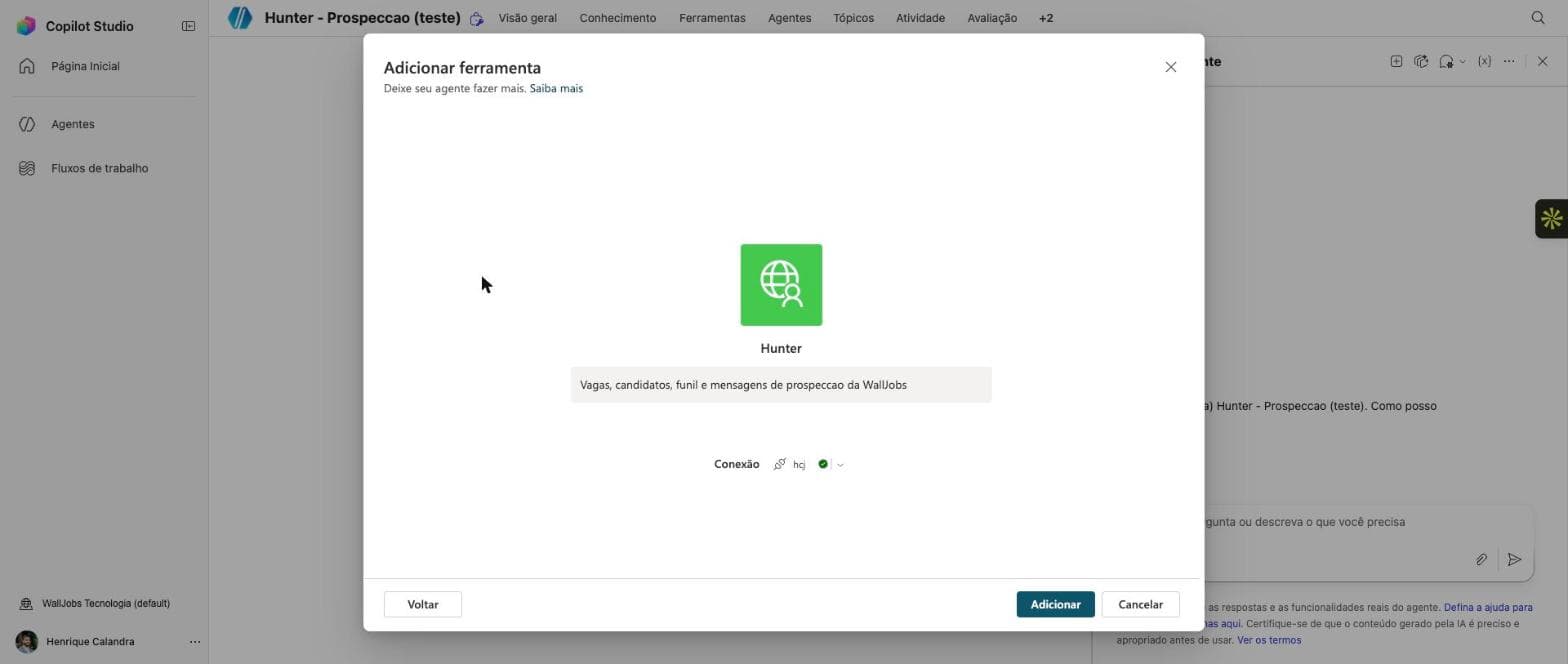Click the tool description text field

pos(781,385)
